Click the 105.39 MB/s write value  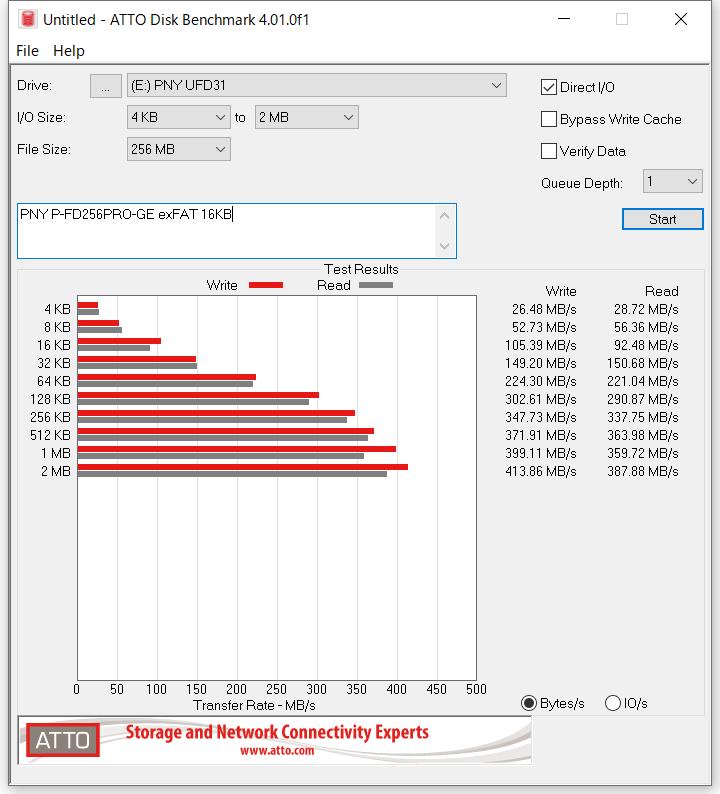[x=541, y=345]
